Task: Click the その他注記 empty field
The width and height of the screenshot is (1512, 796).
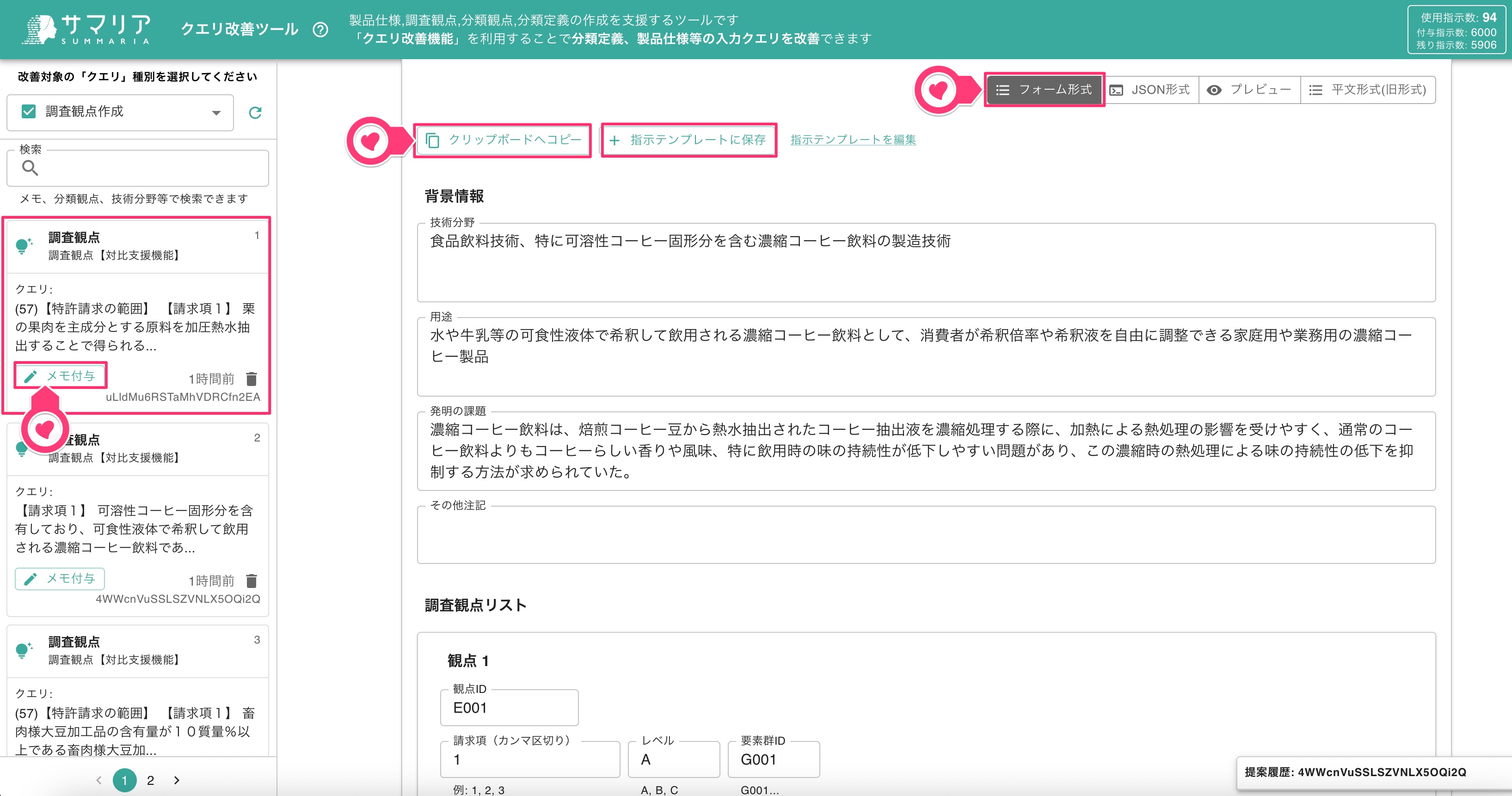Action: click(926, 535)
